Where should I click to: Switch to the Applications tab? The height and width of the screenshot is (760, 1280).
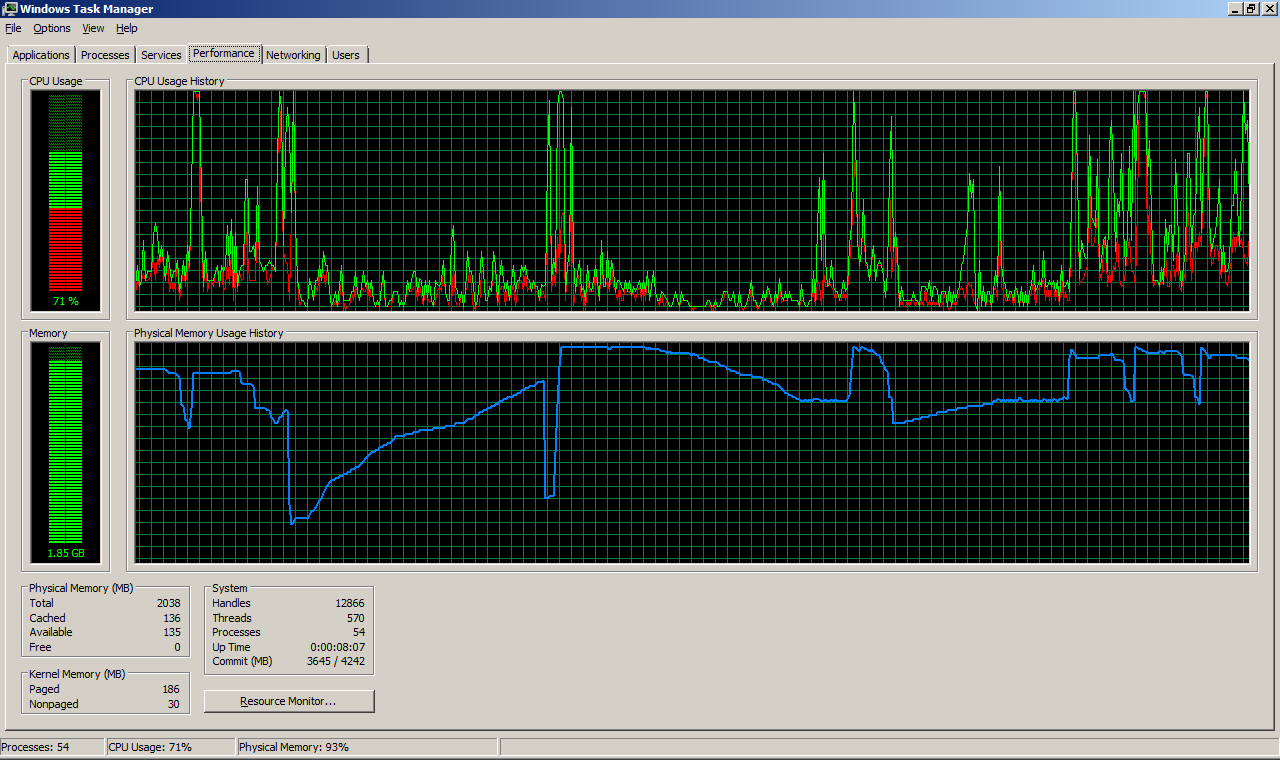click(41, 55)
